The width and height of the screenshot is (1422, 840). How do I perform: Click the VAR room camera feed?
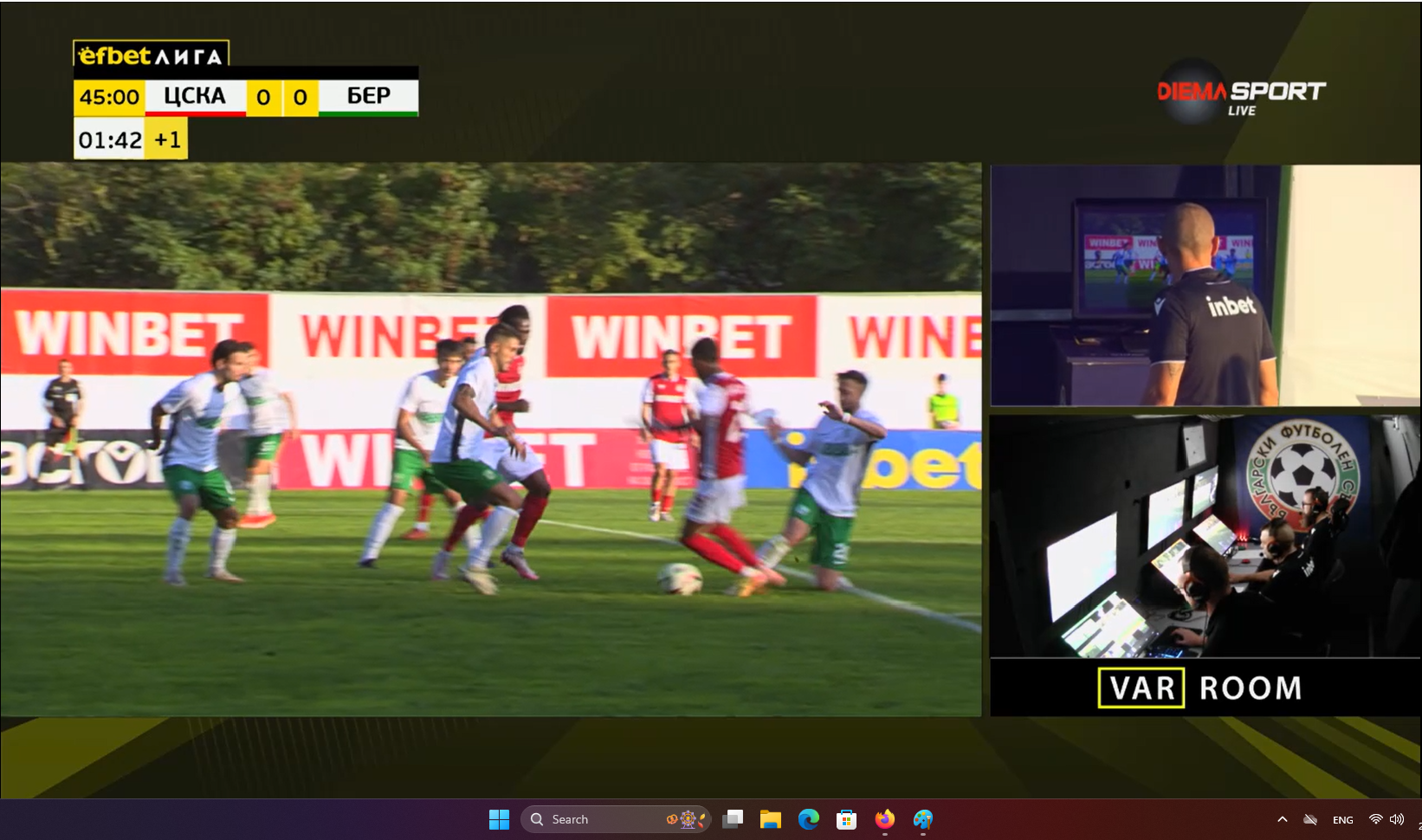1205,536
